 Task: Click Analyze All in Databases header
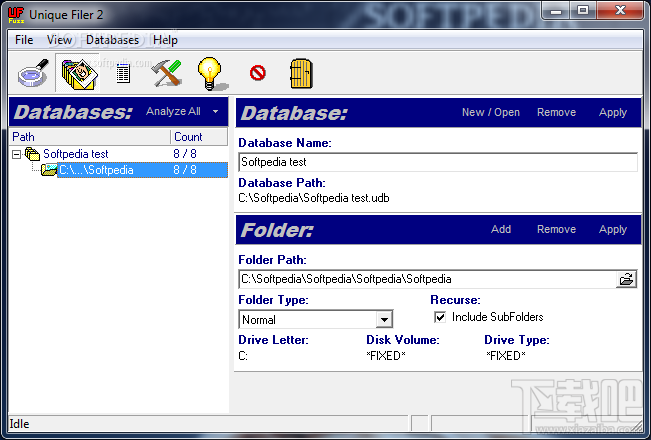[x=173, y=111]
